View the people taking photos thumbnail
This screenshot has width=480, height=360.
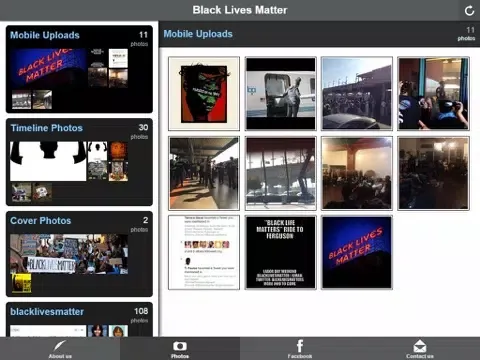[x=433, y=93]
